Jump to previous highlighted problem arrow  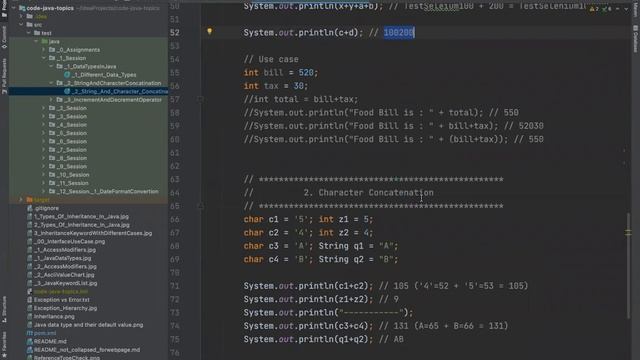(618, 9)
